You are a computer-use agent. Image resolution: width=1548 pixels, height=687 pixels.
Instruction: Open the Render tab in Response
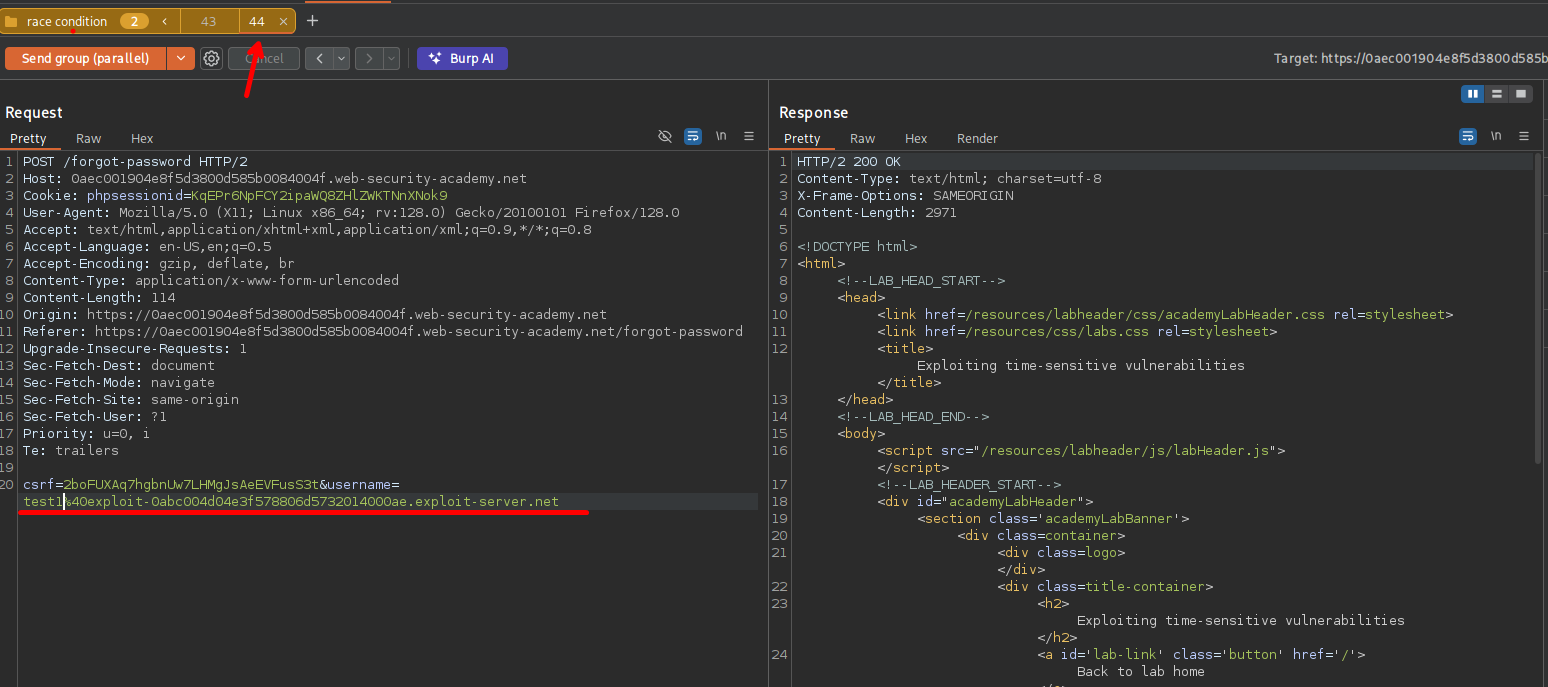click(977, 139)
